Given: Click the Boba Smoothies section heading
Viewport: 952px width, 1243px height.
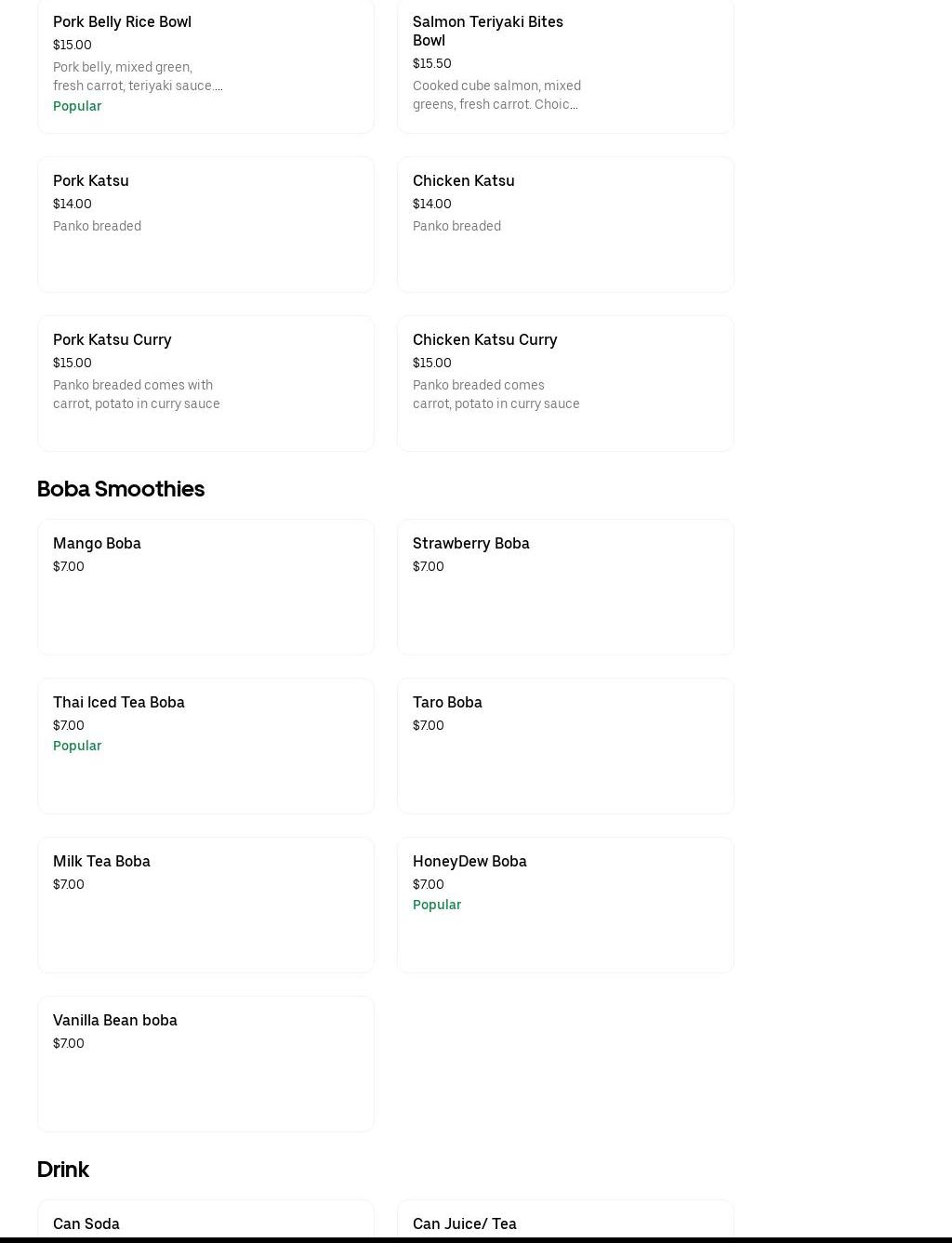Looking at the screenshot, I should (121, 489).
